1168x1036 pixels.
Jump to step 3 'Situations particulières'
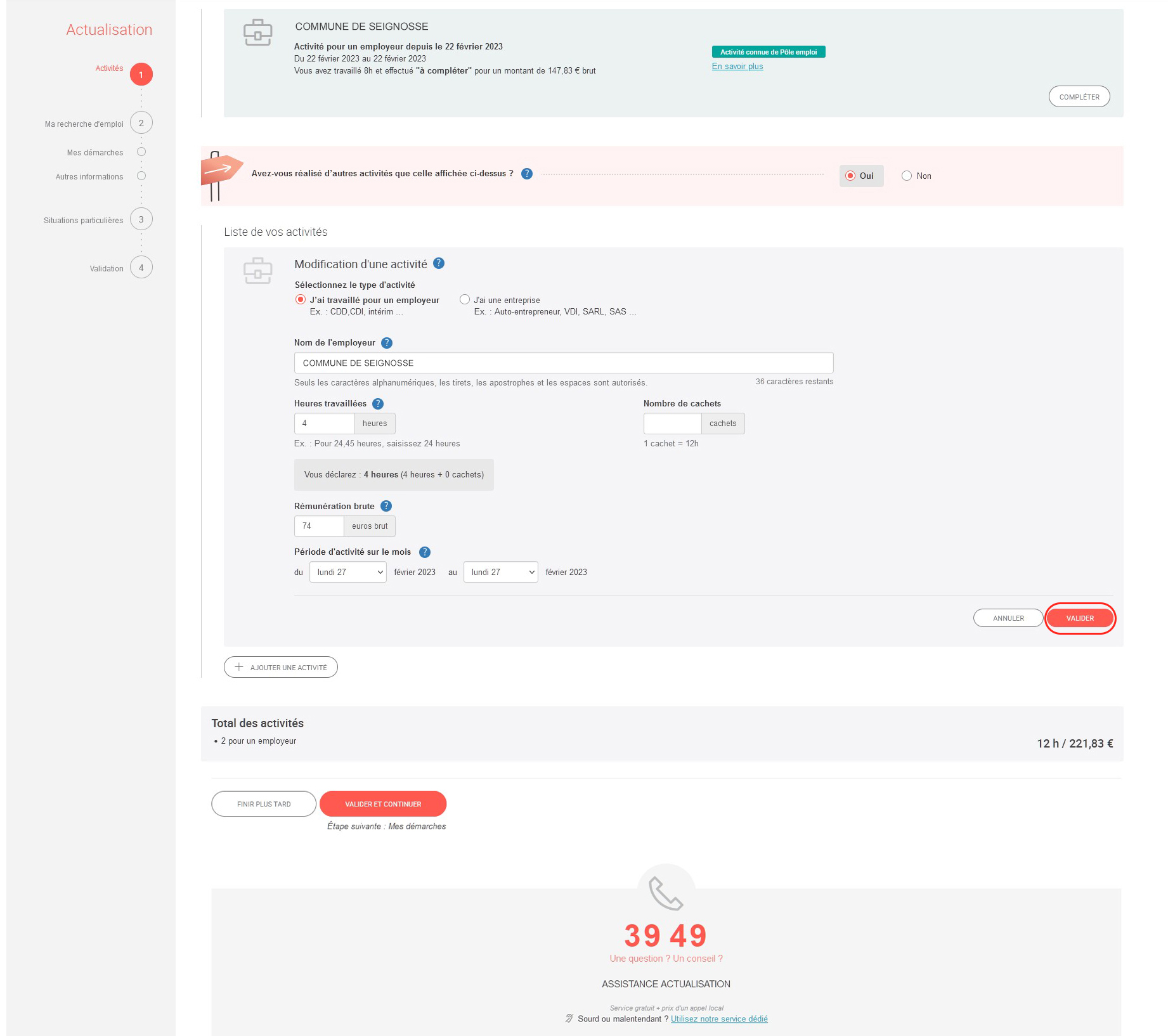[x=141, y=219]
